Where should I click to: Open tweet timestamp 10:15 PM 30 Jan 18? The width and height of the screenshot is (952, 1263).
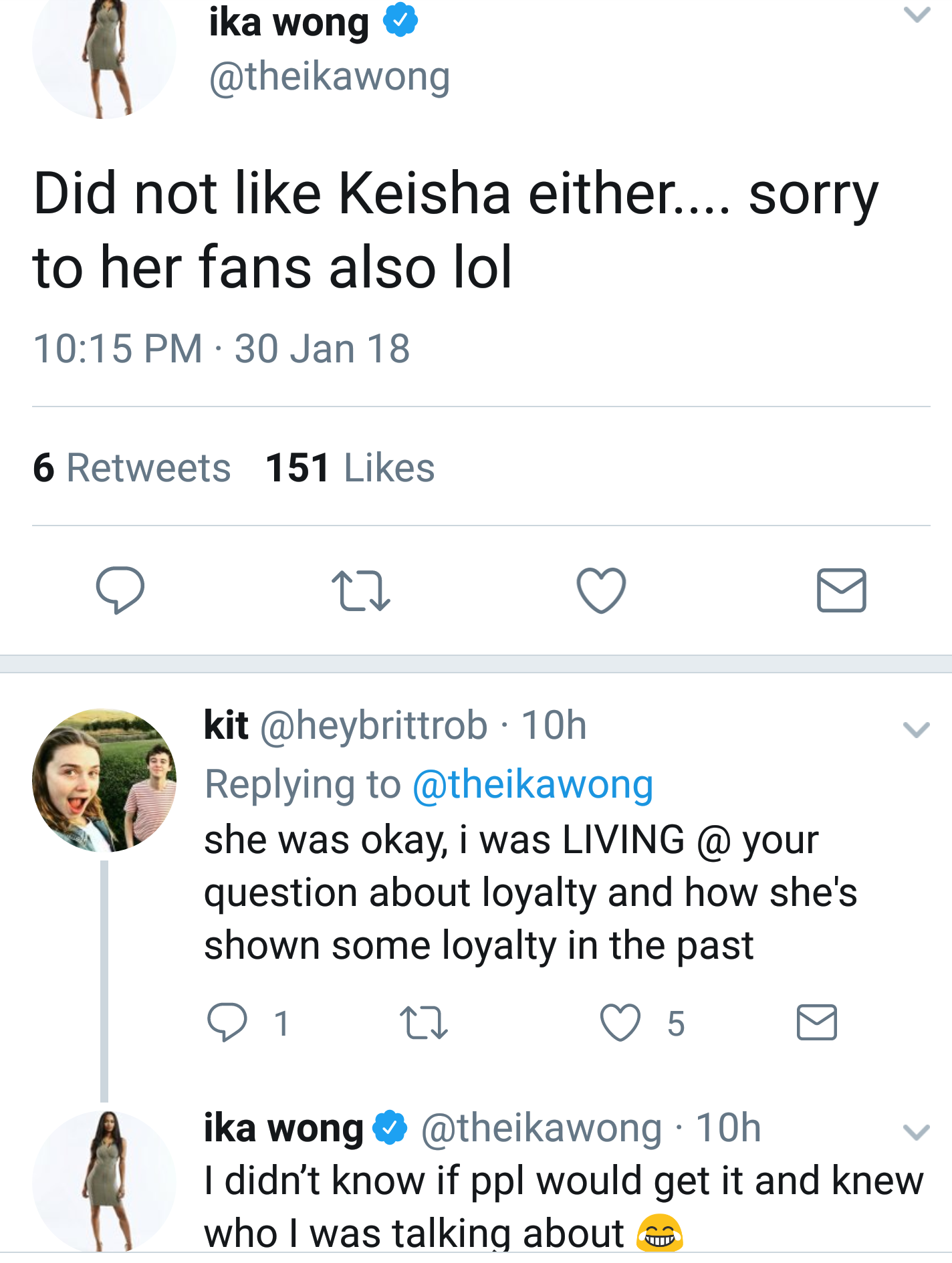221,348
